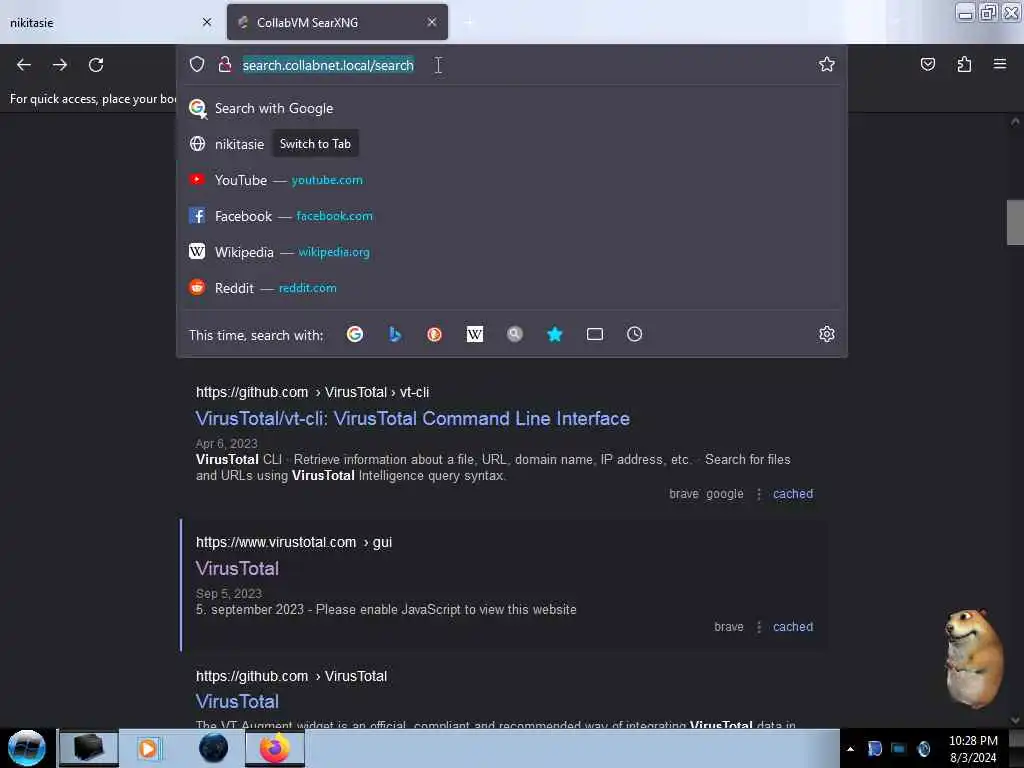Close the CollabVM SearXNG tab
This screenshot has height=768, width=1024.
432,22
